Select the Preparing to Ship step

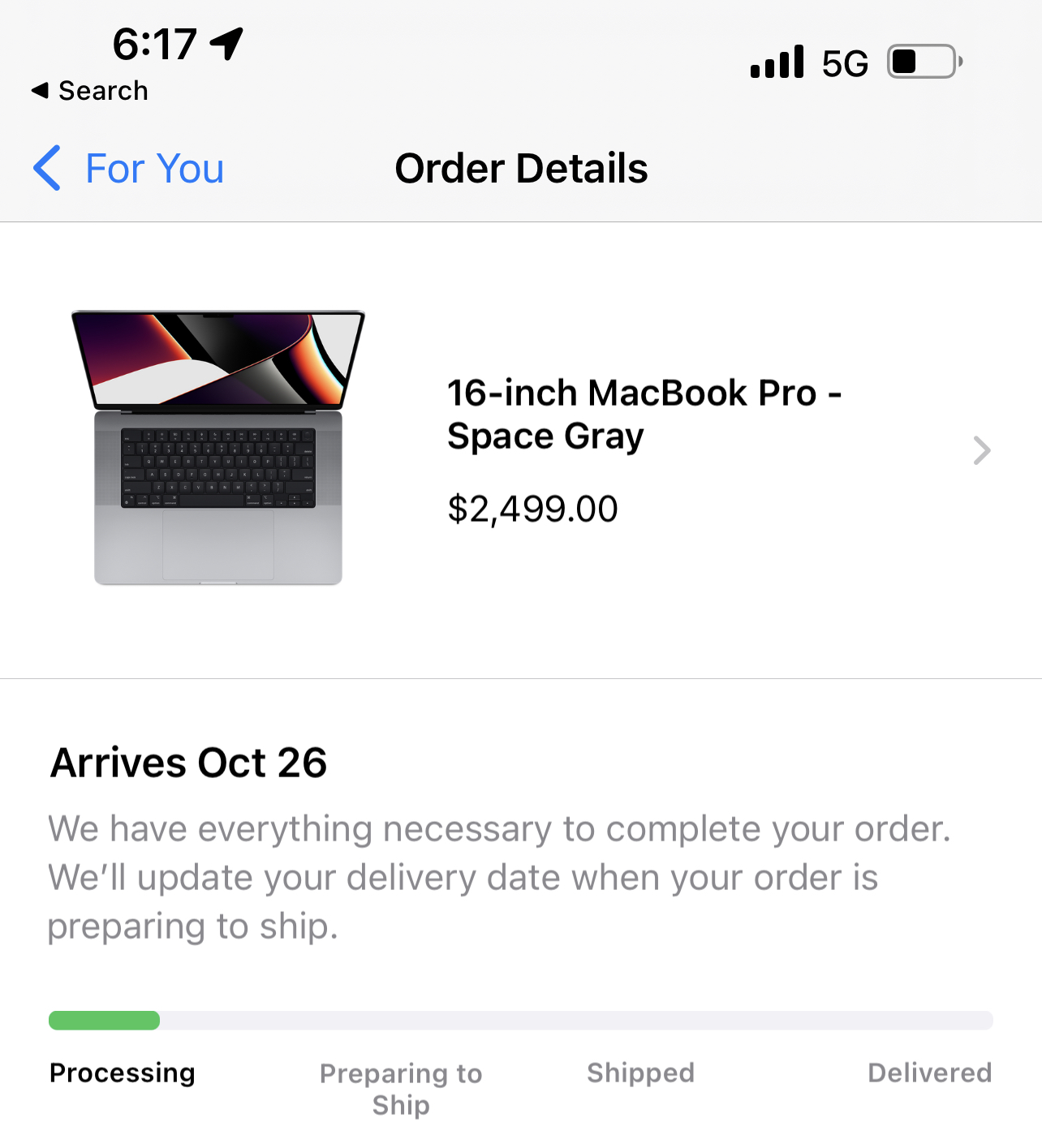pyautogui.click(x=401, y=1089)
